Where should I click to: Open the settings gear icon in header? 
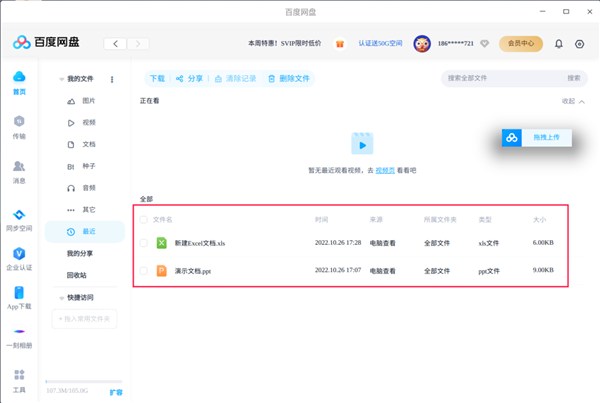pos(579,44)
